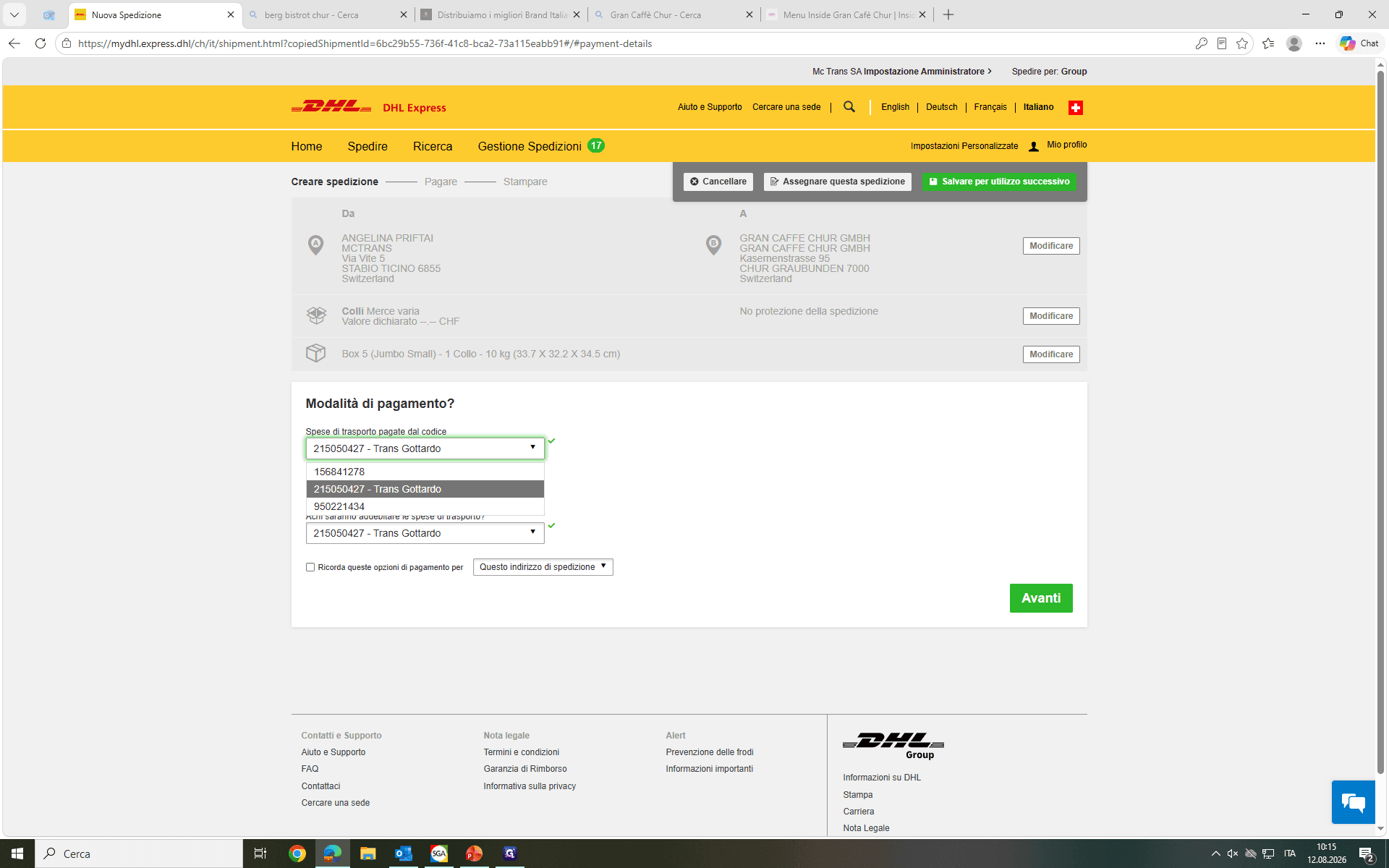Click Salvare per utilizzo successivo
The image size is (1389, 868).
tap(999, 182)
